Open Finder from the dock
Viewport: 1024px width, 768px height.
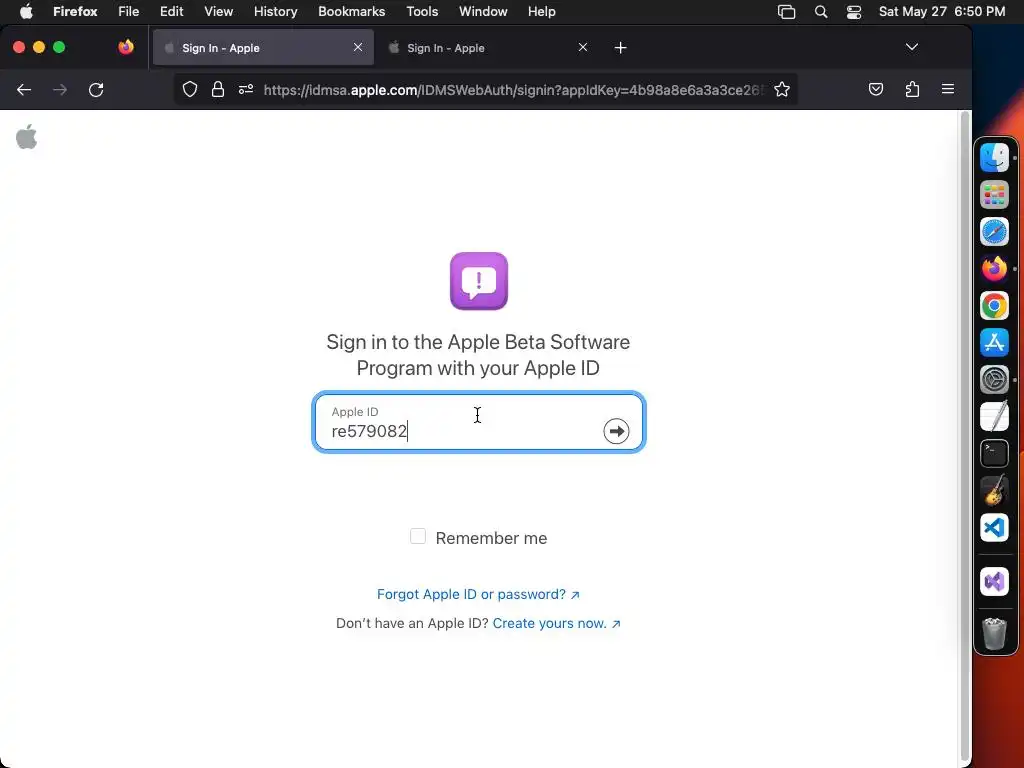point(994,157)
